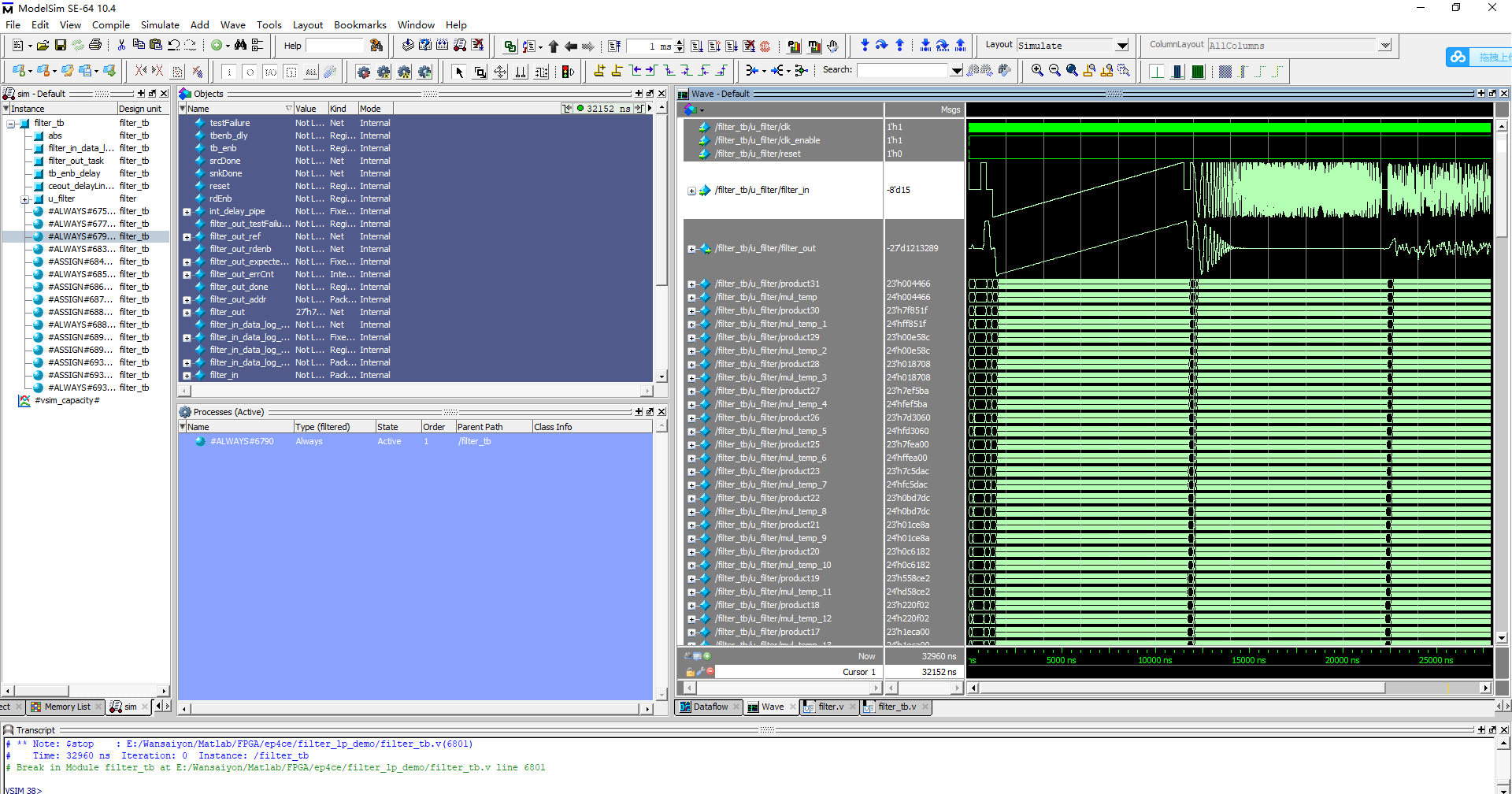The height and width of the screenshot is (794, 1512).
Task: Expand the u_filter instance in the sim tree
Action: tap(25, 199)
